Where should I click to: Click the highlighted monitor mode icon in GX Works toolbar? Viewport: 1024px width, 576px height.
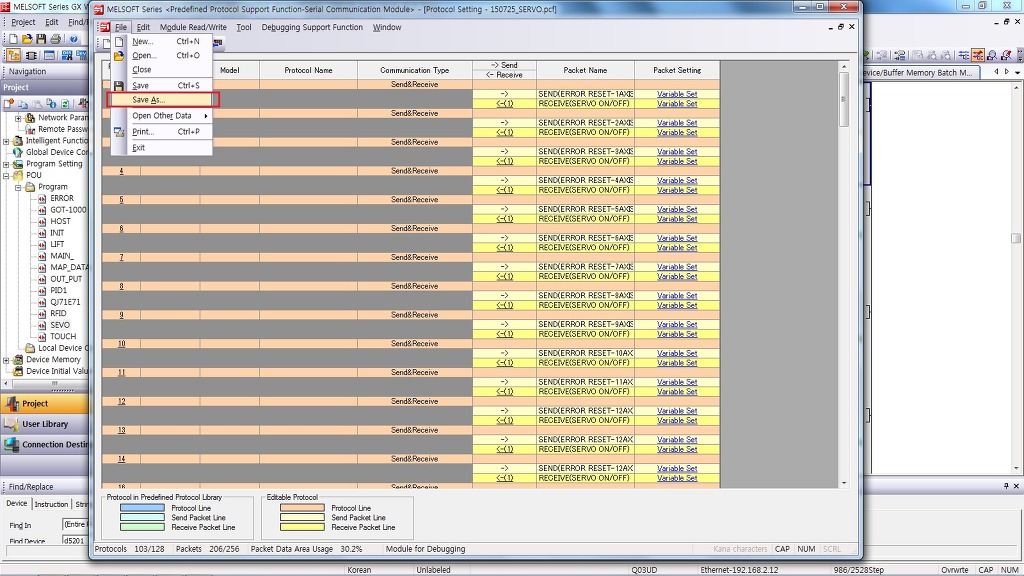[978, 56]
